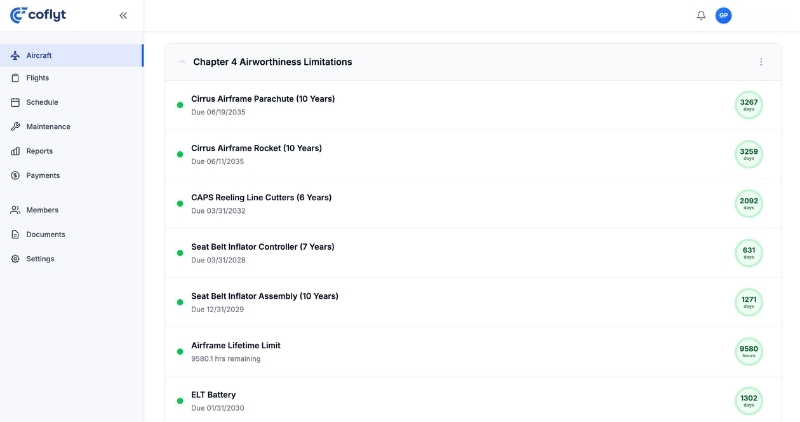Click the coflyt logo
Image resolution: width=800 pixels, height=422 pixels.
coord(38,15)
